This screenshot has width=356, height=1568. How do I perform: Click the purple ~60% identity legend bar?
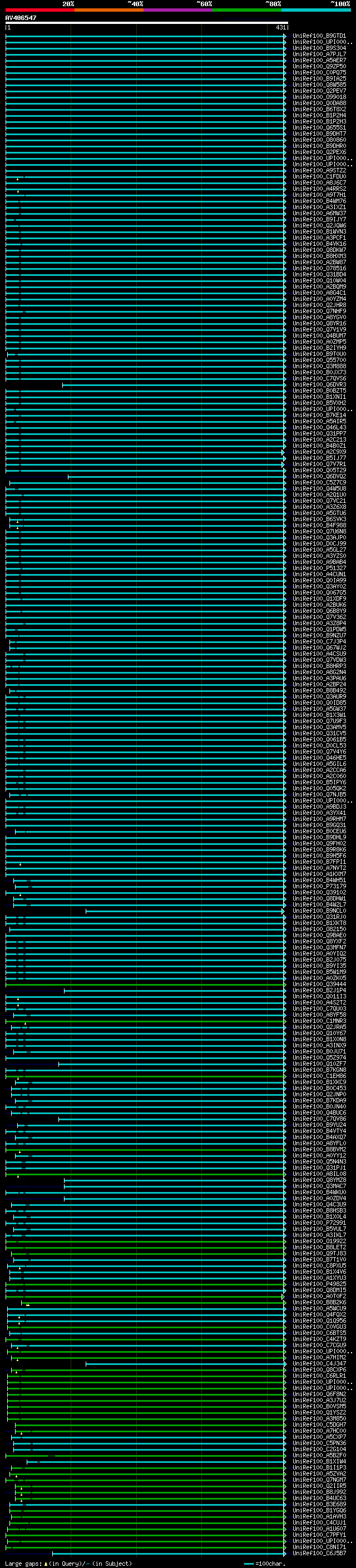pos(177,10)
